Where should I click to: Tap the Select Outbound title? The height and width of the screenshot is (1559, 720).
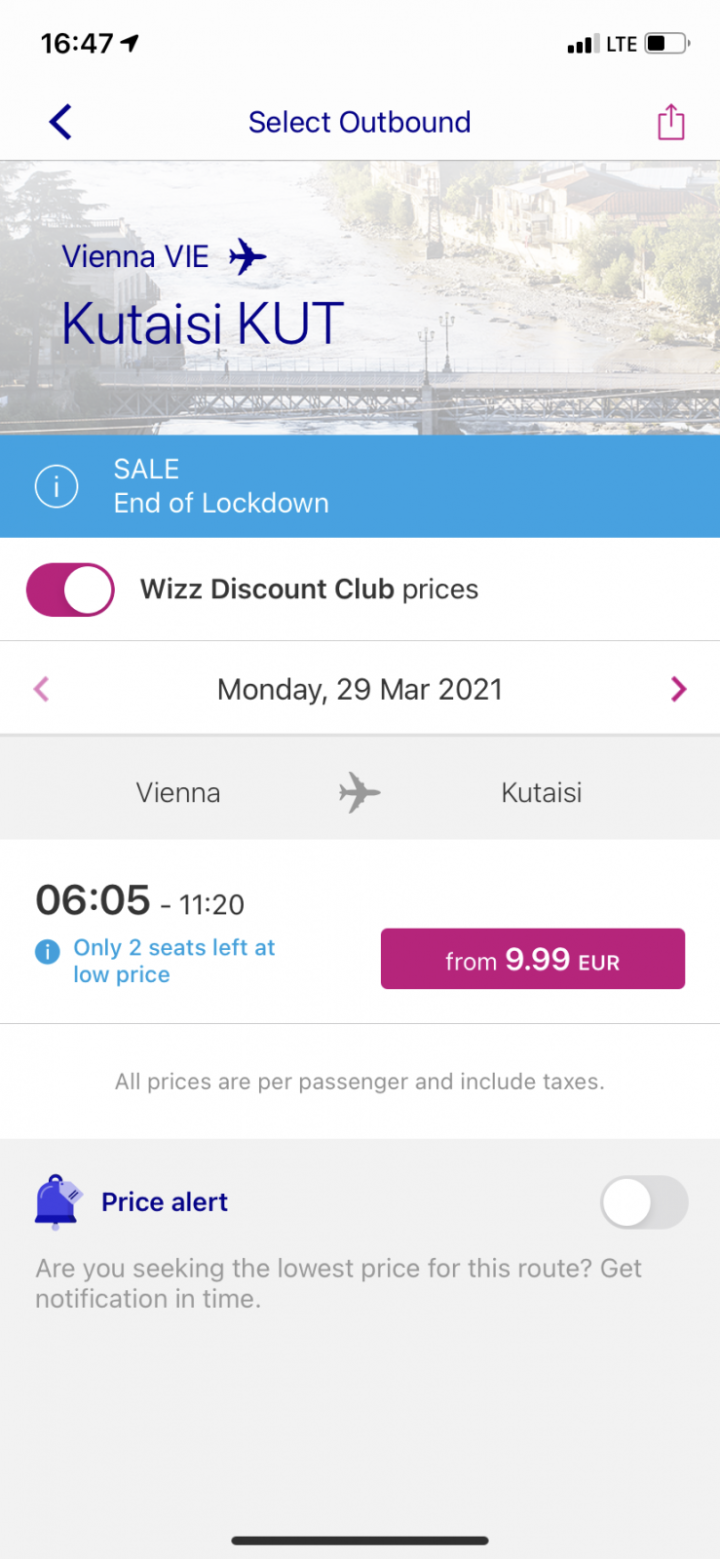[x=359, y=122]
